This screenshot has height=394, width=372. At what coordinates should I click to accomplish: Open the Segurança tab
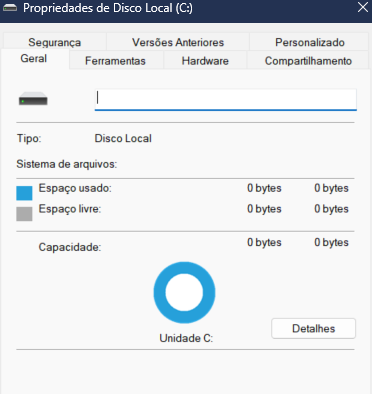pyautogui.click(x=55, y=42)
